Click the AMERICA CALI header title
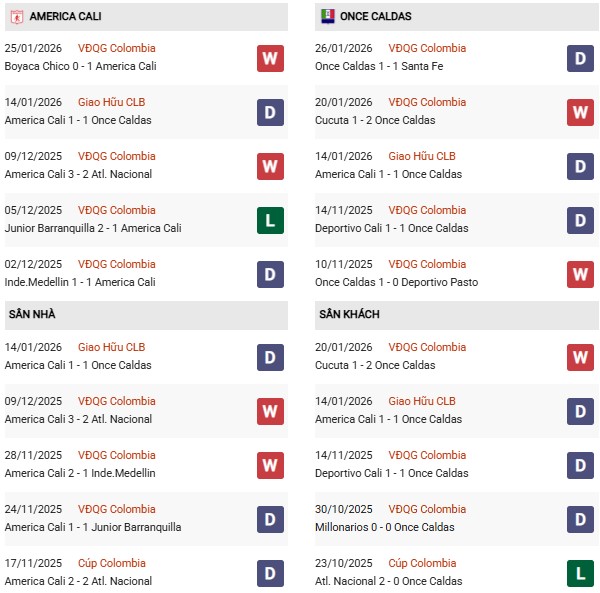The height and width of the screenshot is (593, 600). point(65,17)
